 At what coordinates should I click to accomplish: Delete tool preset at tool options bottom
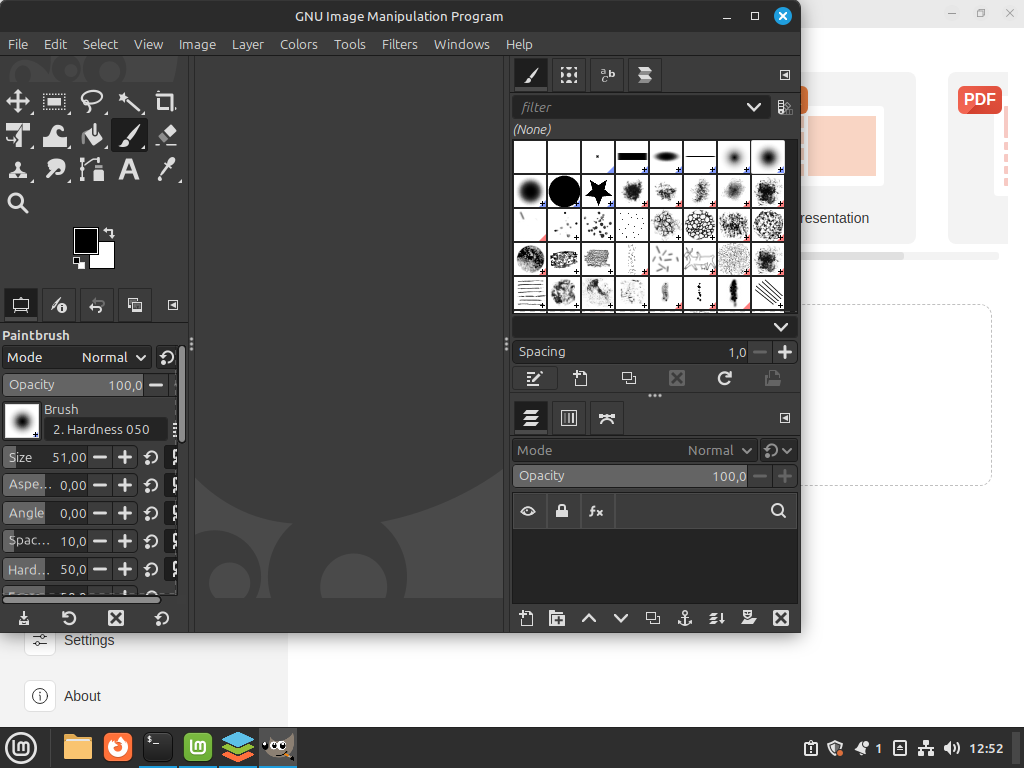tap(116, 618)
